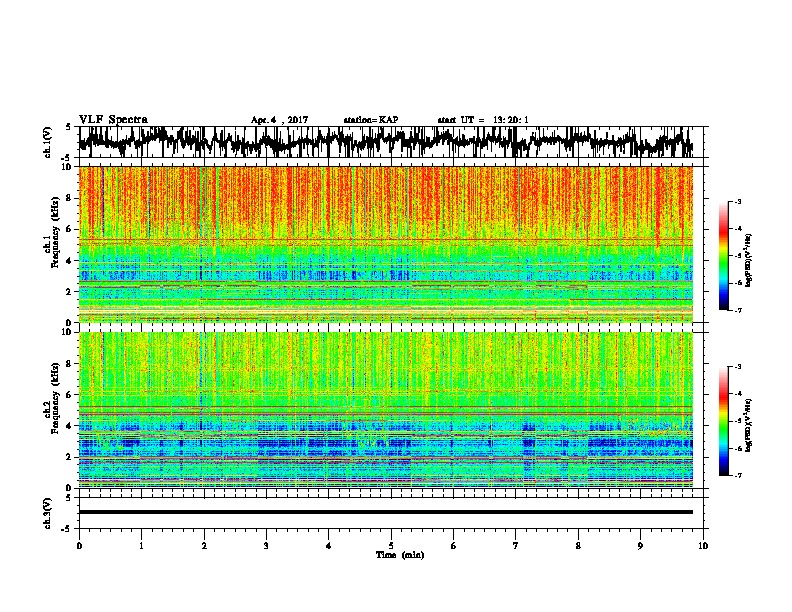This screenshot has height=612, width=792.
Task: Click the ch.3 flat black trace line
Action: [385, 512]
